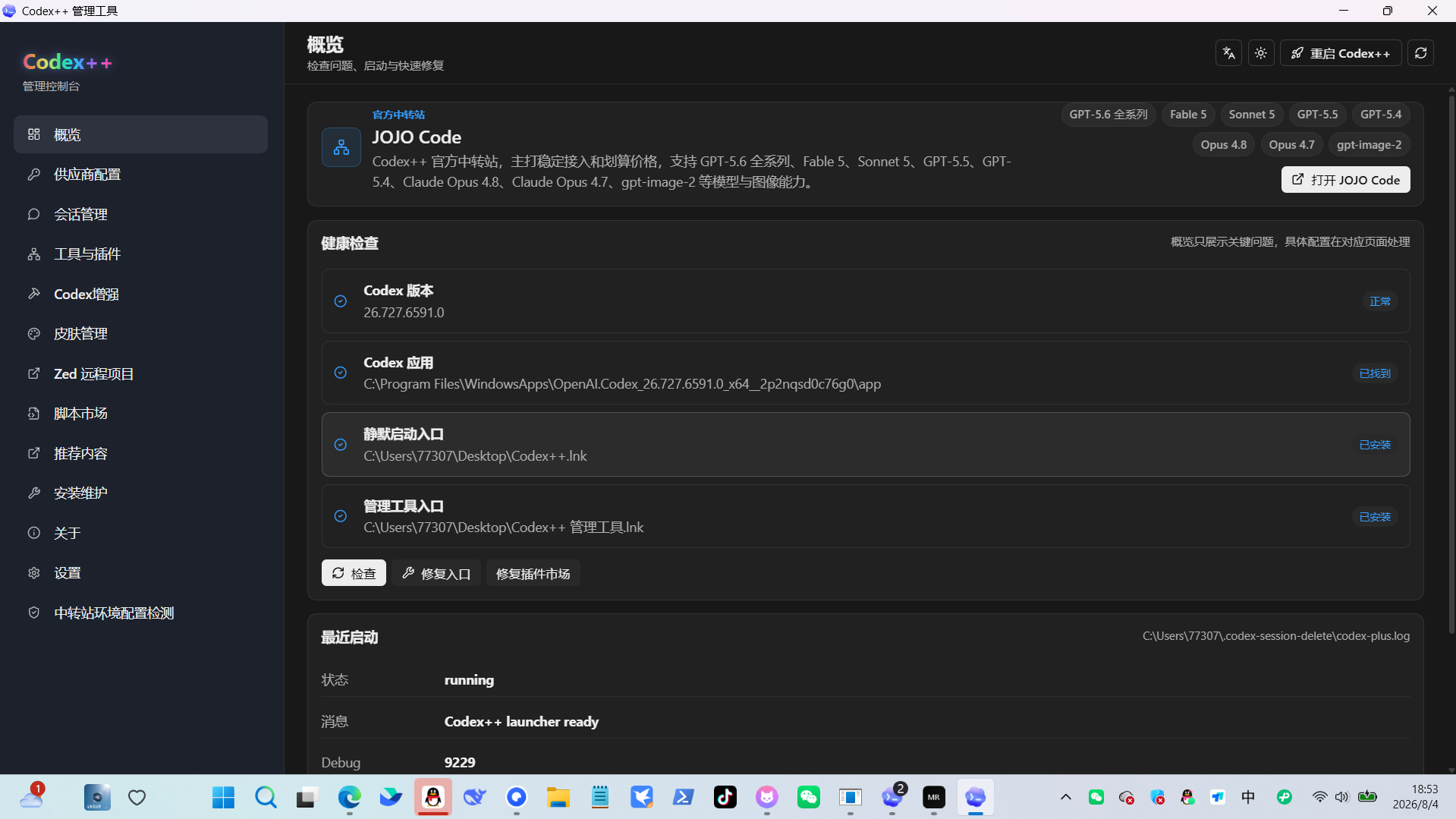Click the GPT-5.5 model tag
This screenshot has height=819, width=1456.
pyautogui.click(x=1317, y=115)
